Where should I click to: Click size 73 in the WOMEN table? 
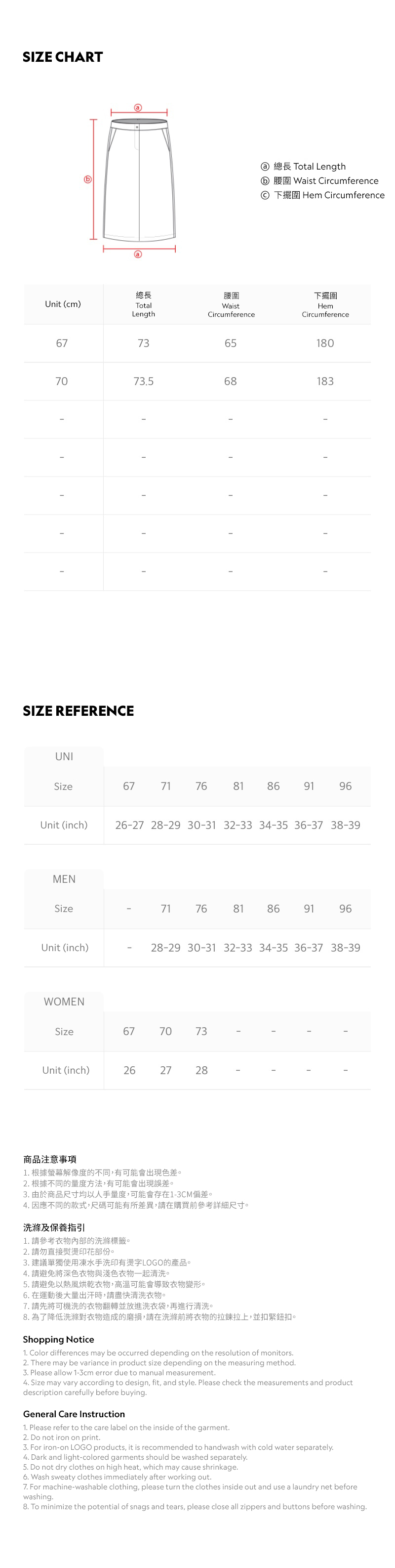point(201,1032)
